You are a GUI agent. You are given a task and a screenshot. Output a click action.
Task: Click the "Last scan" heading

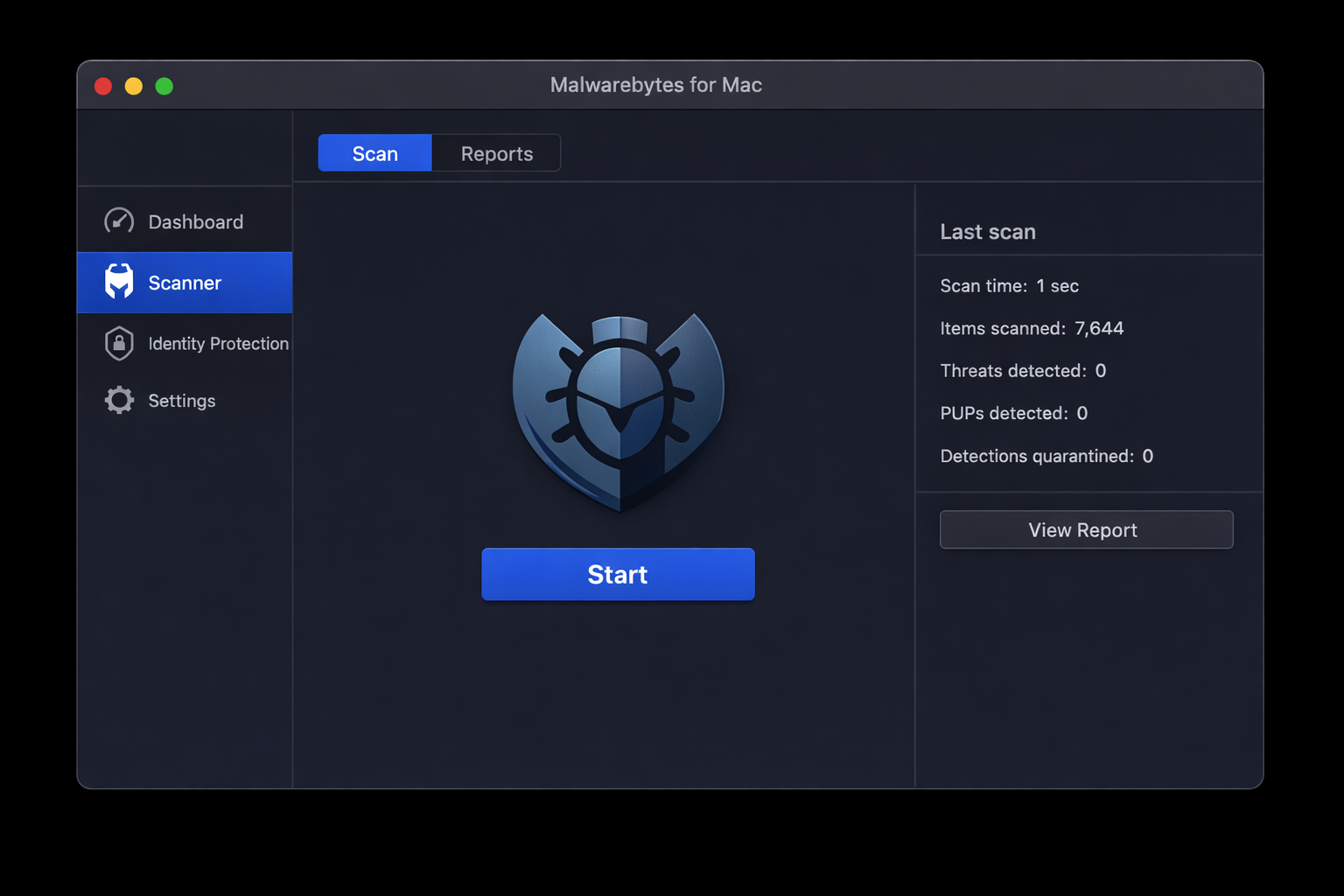[x=988, y=232]
